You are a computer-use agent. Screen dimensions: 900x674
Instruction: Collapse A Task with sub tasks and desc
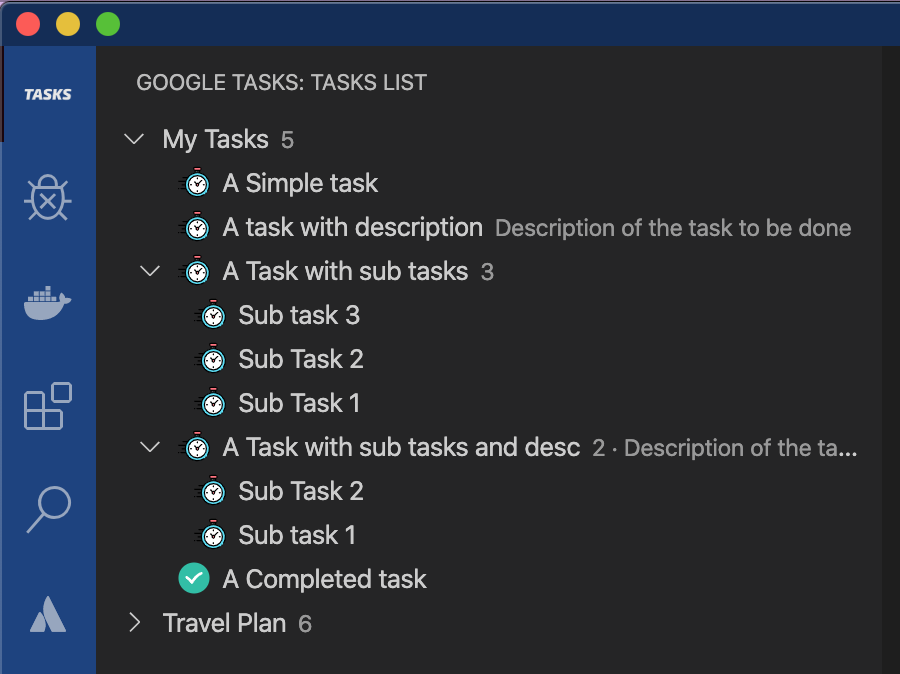[150, 447]
